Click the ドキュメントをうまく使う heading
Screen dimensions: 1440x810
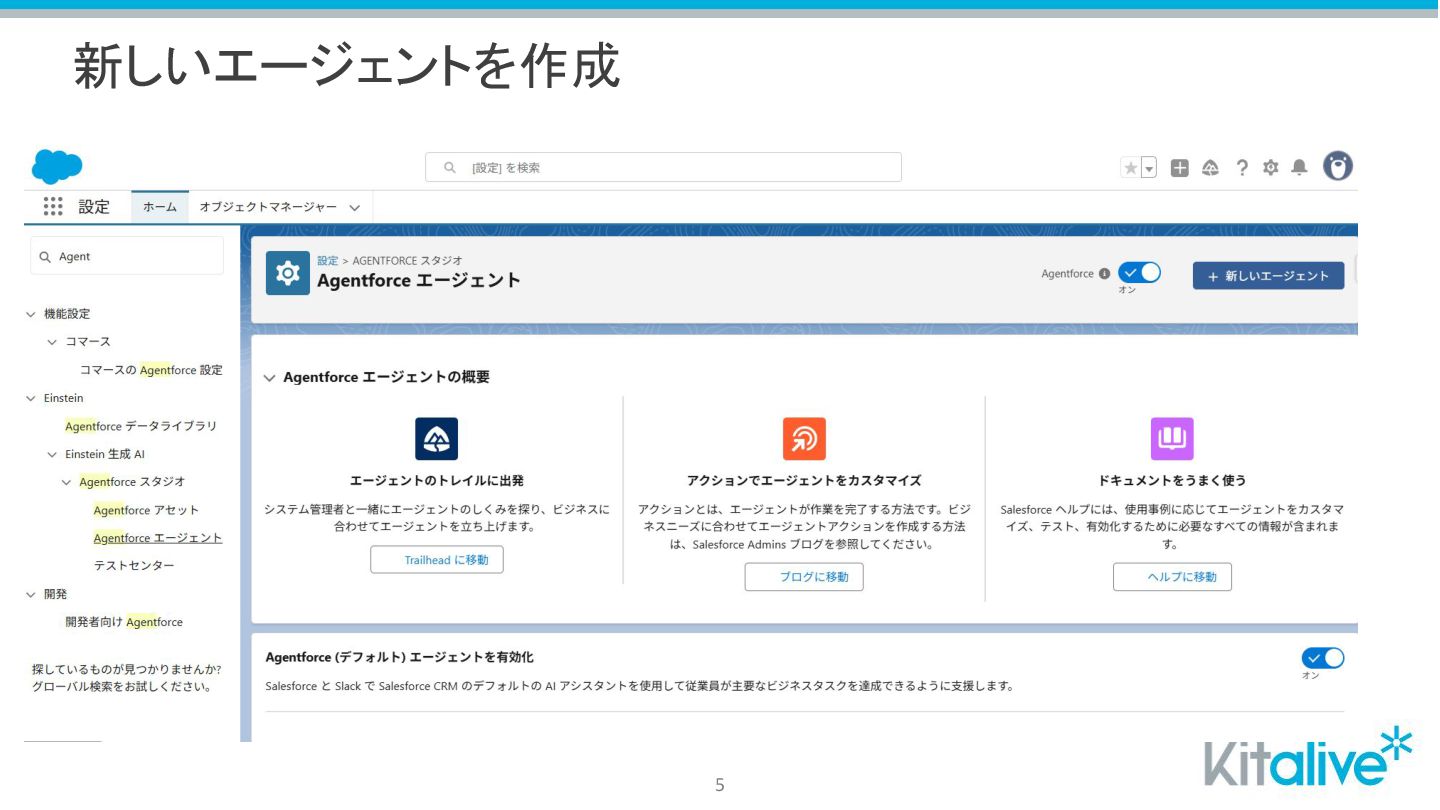coord(1172,480)
